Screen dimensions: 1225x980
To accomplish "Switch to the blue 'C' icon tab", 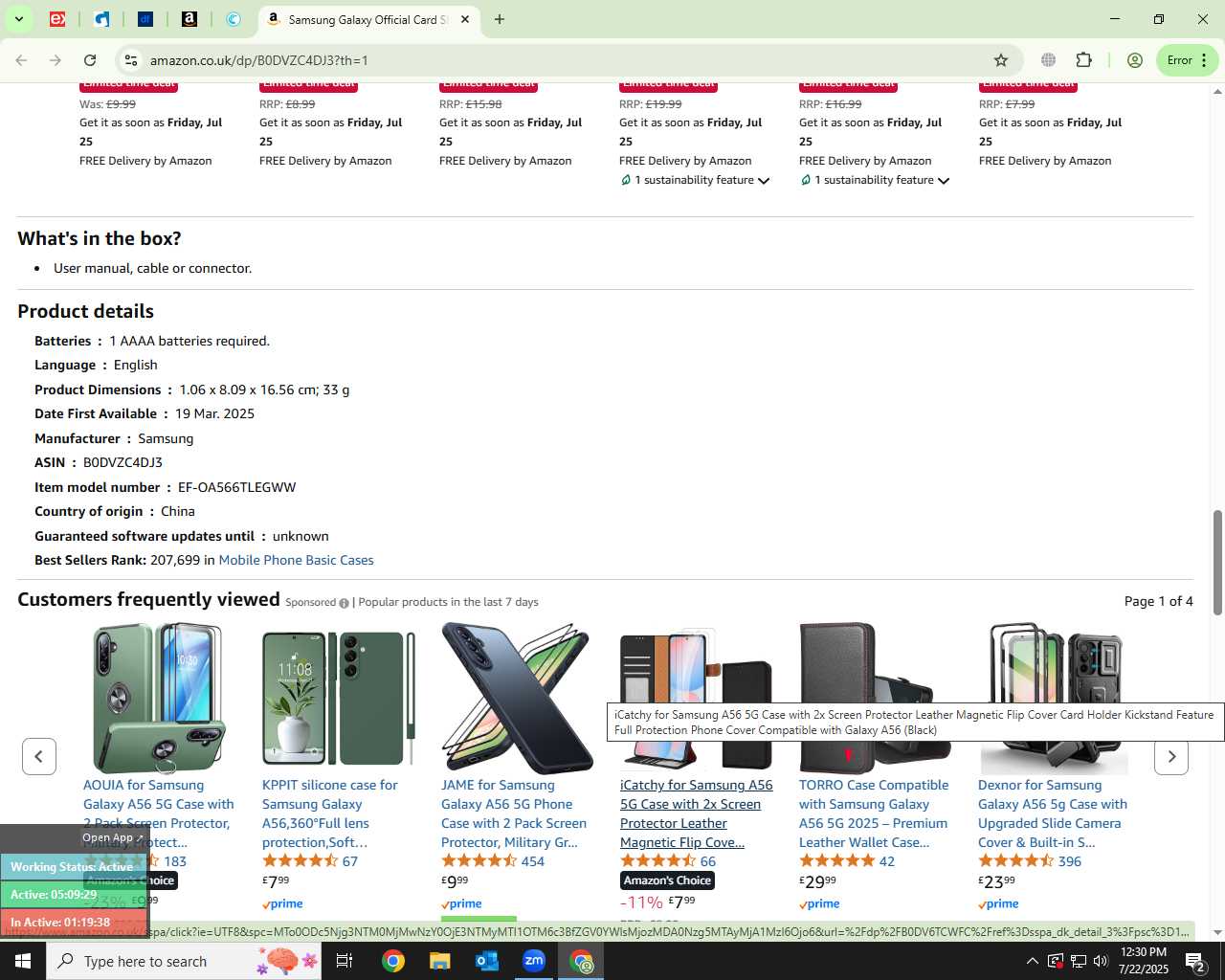I will pos(234,19).
